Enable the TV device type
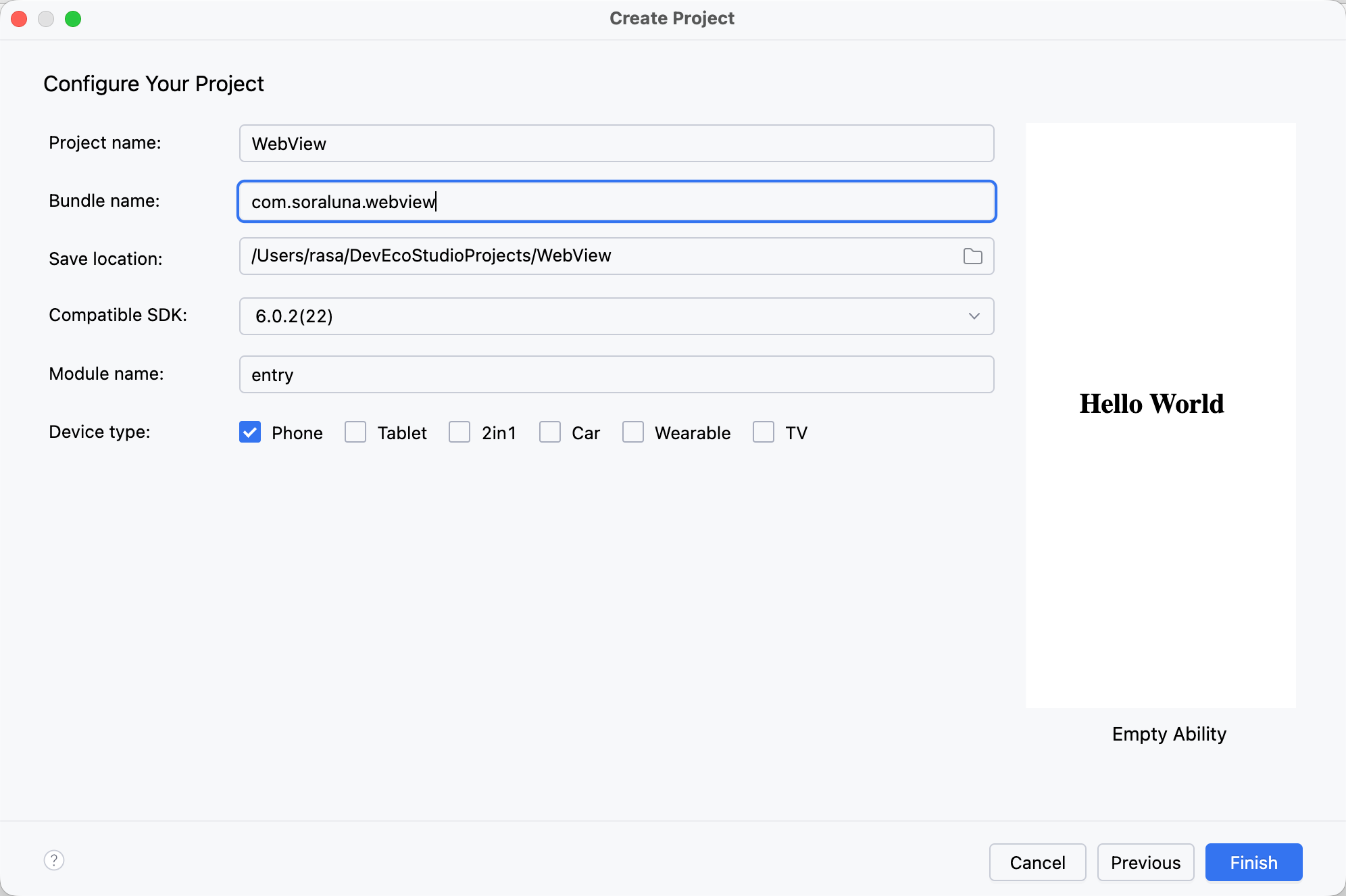Image resolution: width=1346 pixels, height=896 pixels. click(764, 432)
